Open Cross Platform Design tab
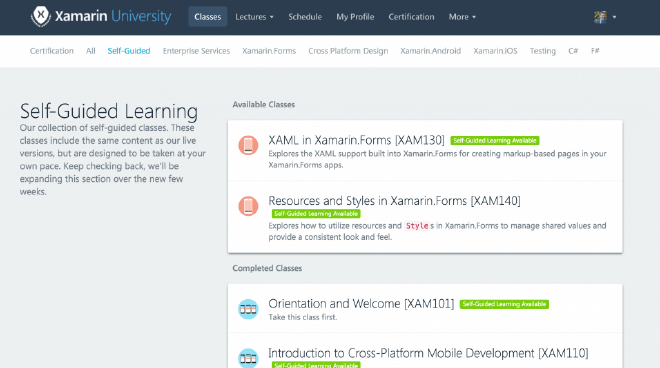This screenshot has width=660, height=368. click(x=348, y=51)
